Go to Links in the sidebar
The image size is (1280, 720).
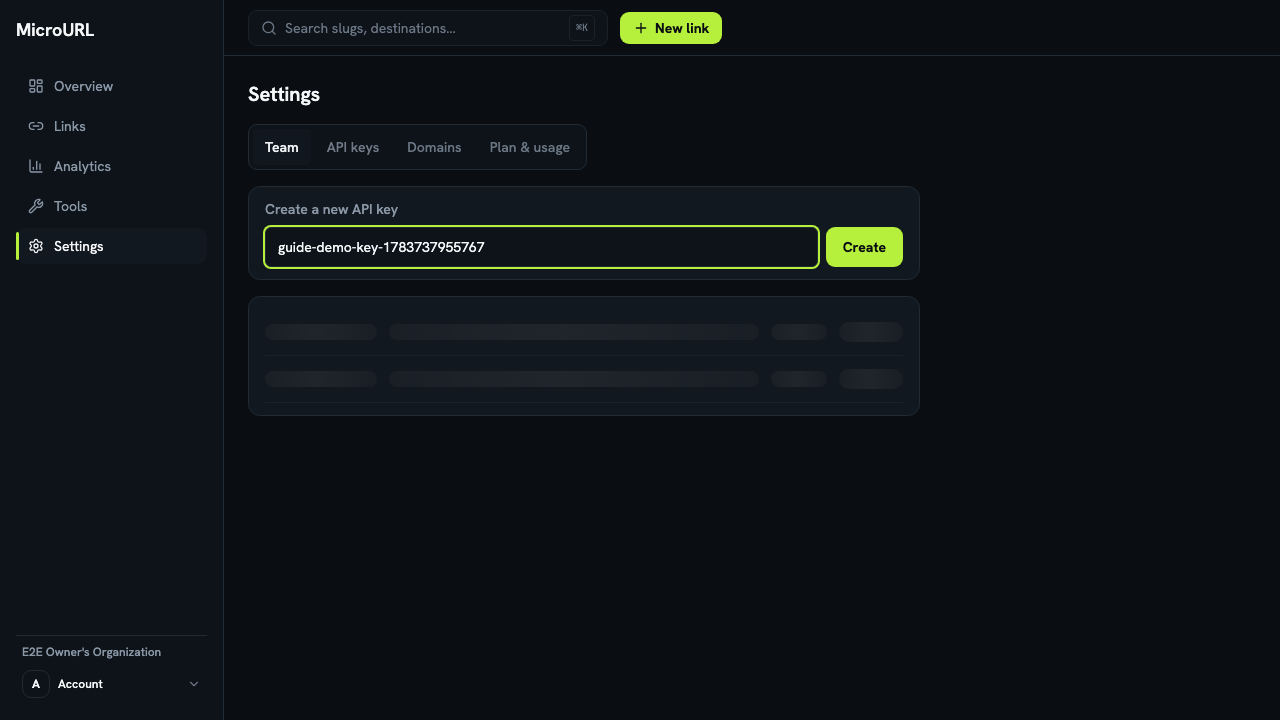[x=111, y=126]
